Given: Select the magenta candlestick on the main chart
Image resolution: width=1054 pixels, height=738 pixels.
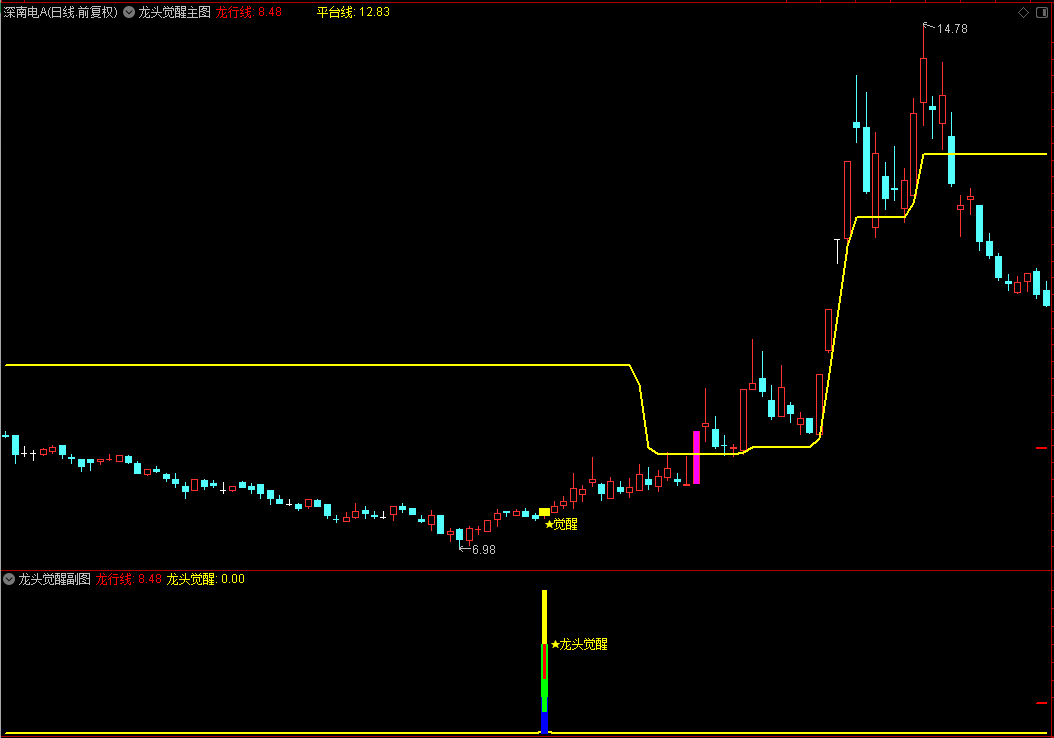Looking at the screenshot, I should tap(696, 457).
